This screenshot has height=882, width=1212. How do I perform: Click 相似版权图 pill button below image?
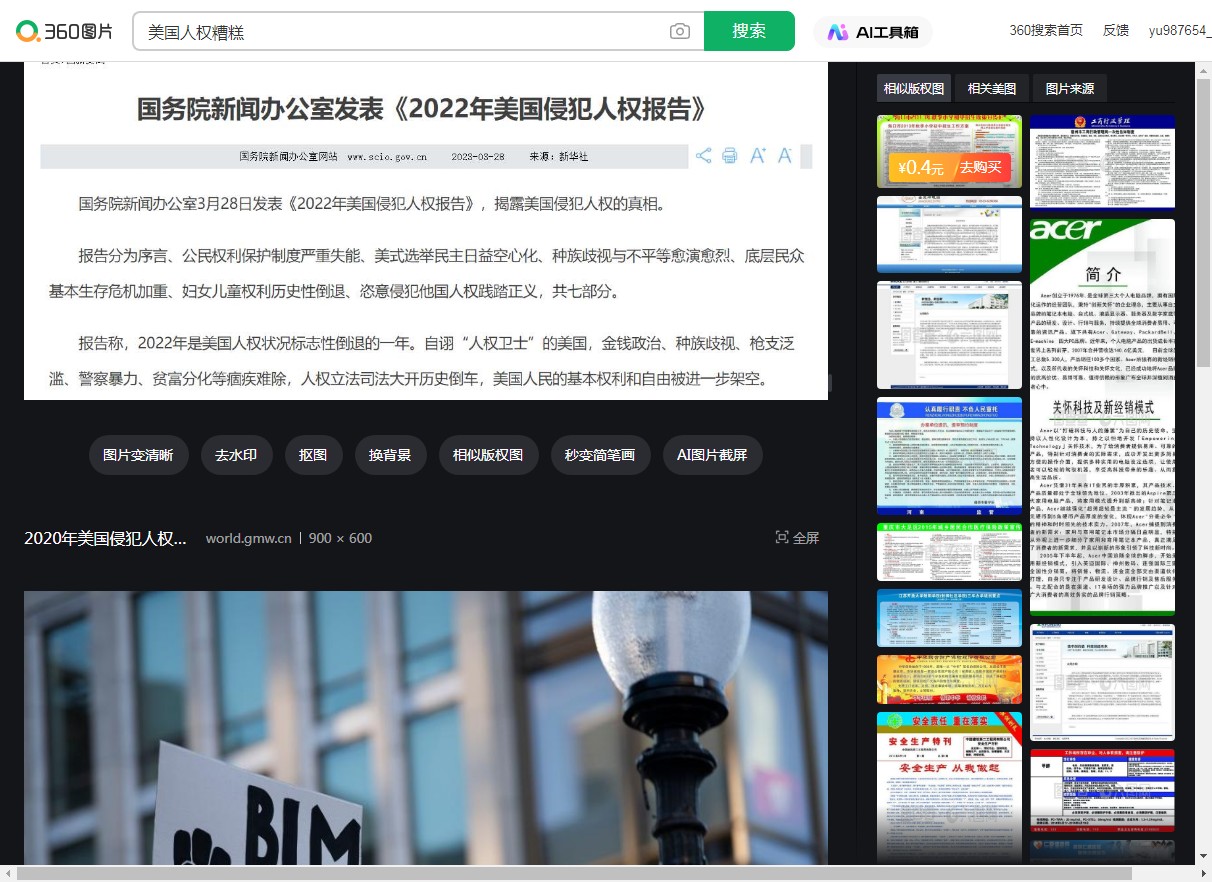pyautogui.click(x=488, y=455)
